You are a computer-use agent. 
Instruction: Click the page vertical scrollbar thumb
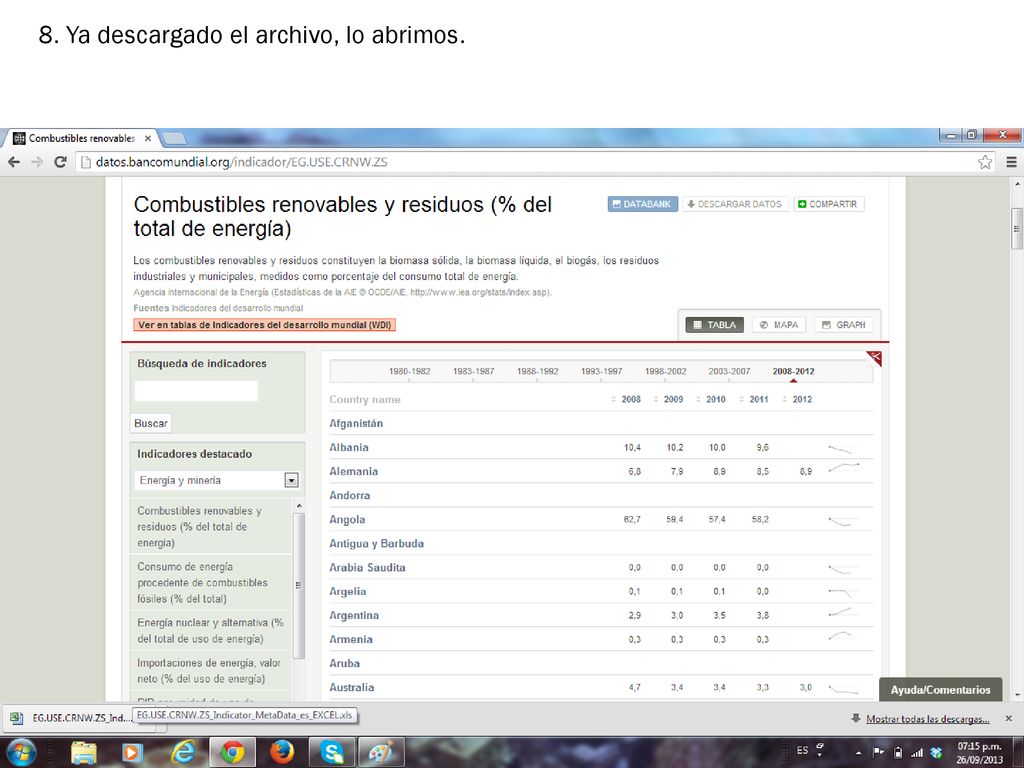(x=1017, y=229)
